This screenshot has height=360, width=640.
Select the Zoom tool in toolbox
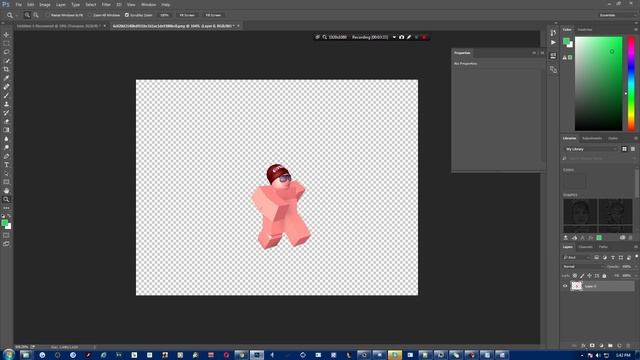click(x=6, y=199)
